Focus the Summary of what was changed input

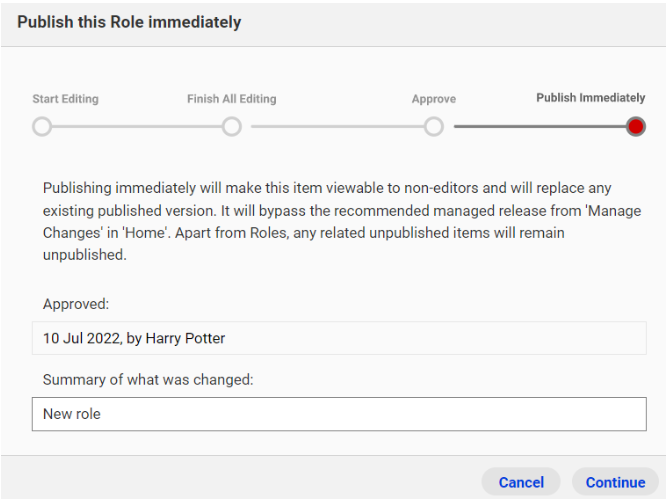pos(339,414)
